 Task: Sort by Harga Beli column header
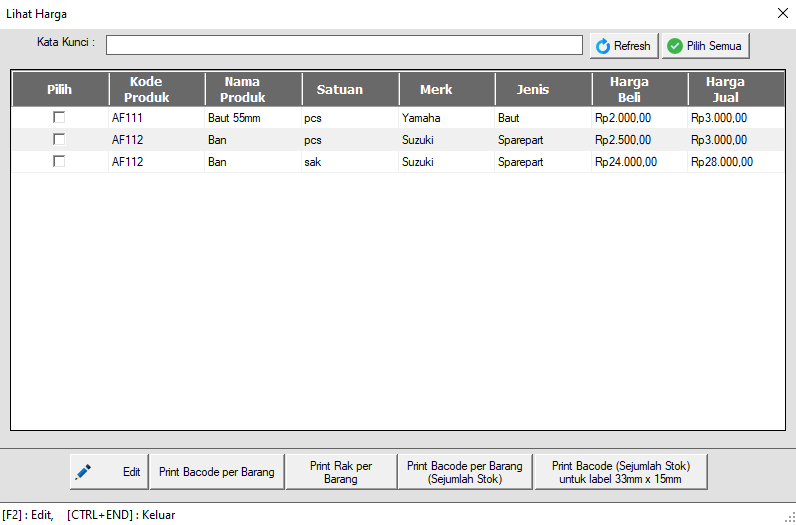click(640, 89)
